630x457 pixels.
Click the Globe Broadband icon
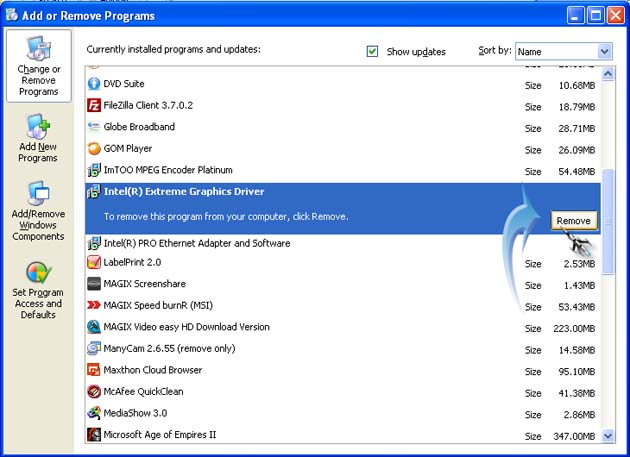[94, 127]
